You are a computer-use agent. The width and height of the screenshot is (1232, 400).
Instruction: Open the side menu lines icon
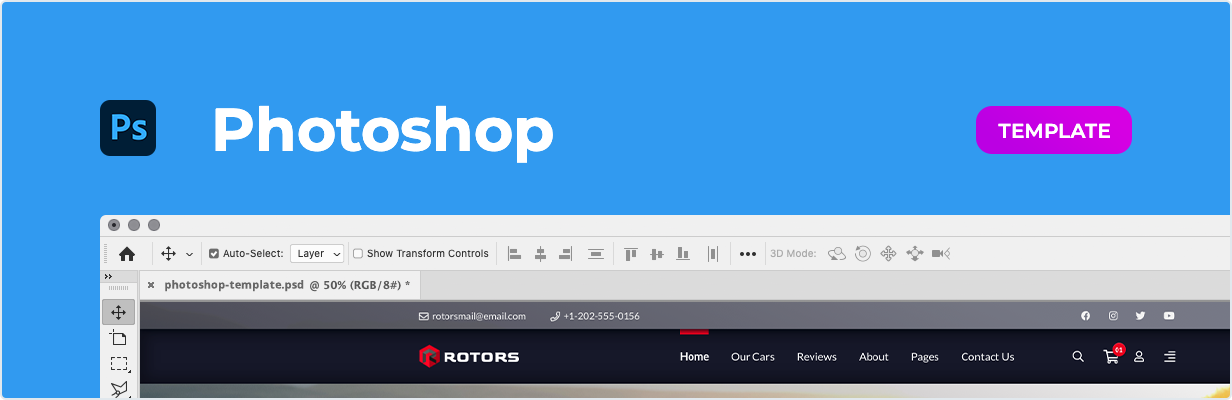pos(1170,356)
